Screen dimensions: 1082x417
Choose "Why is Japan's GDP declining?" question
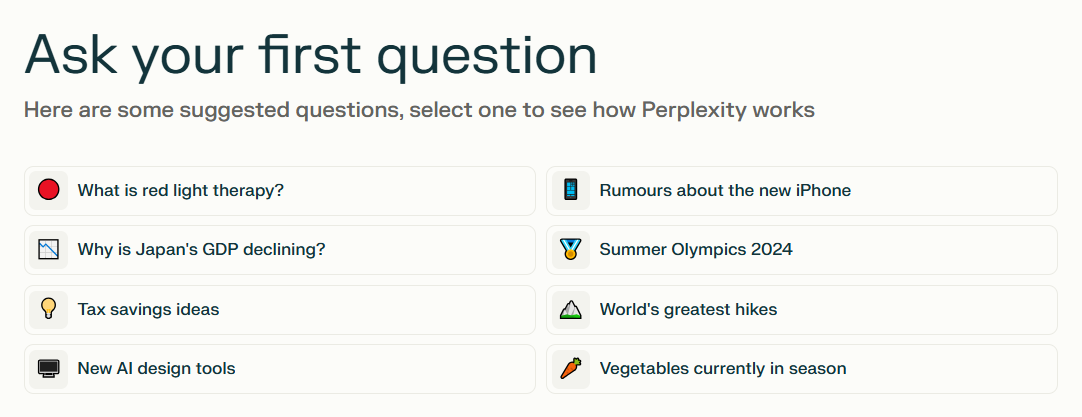click(279, 250)
